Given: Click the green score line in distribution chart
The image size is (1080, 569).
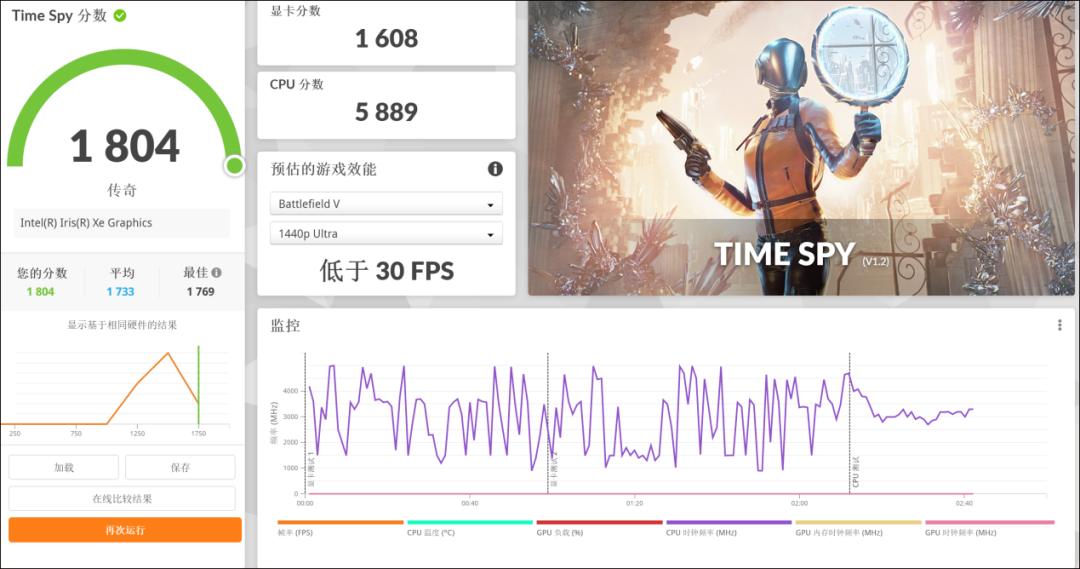Looking at the screenshot, I should click(x=198, y=386).
